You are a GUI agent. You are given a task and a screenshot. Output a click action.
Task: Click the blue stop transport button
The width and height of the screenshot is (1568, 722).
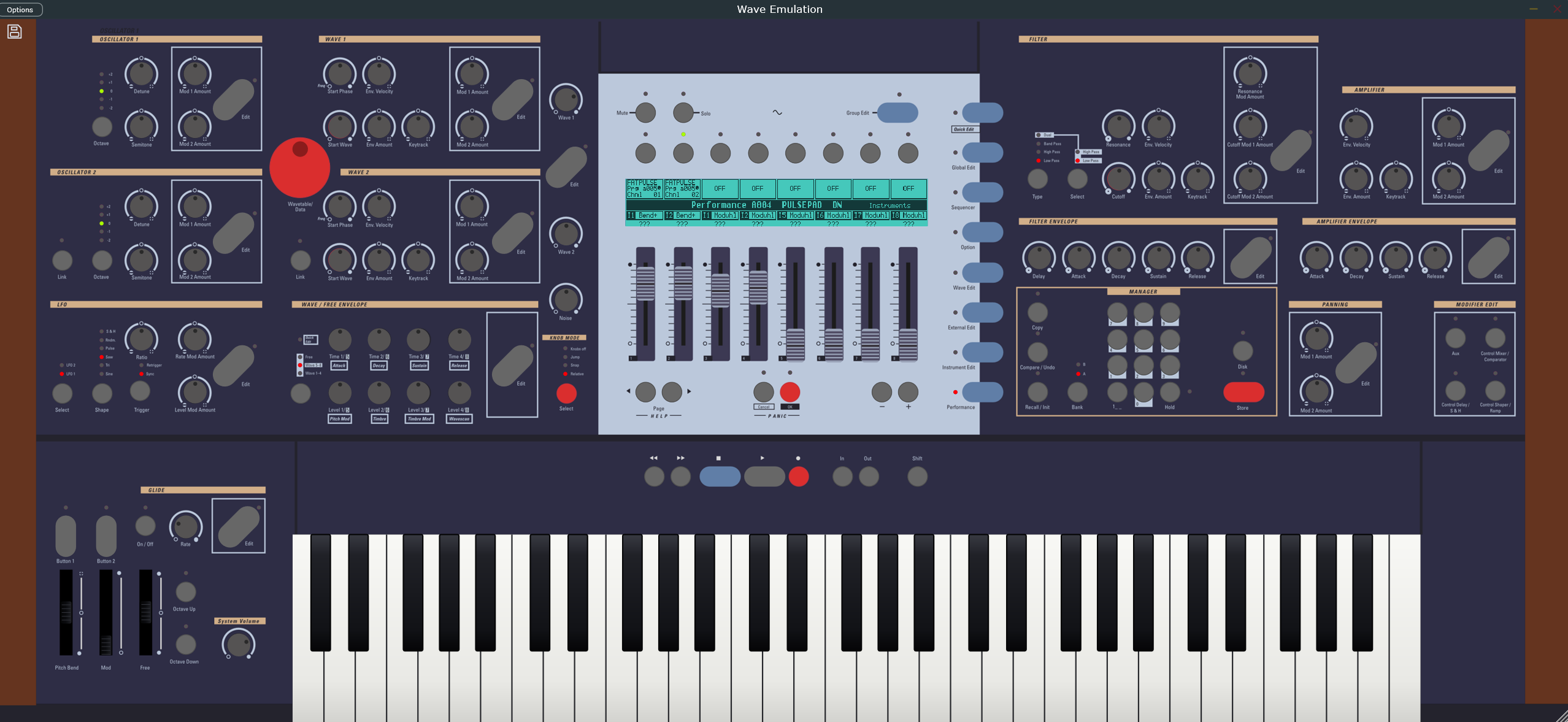(x=720, y=477)
